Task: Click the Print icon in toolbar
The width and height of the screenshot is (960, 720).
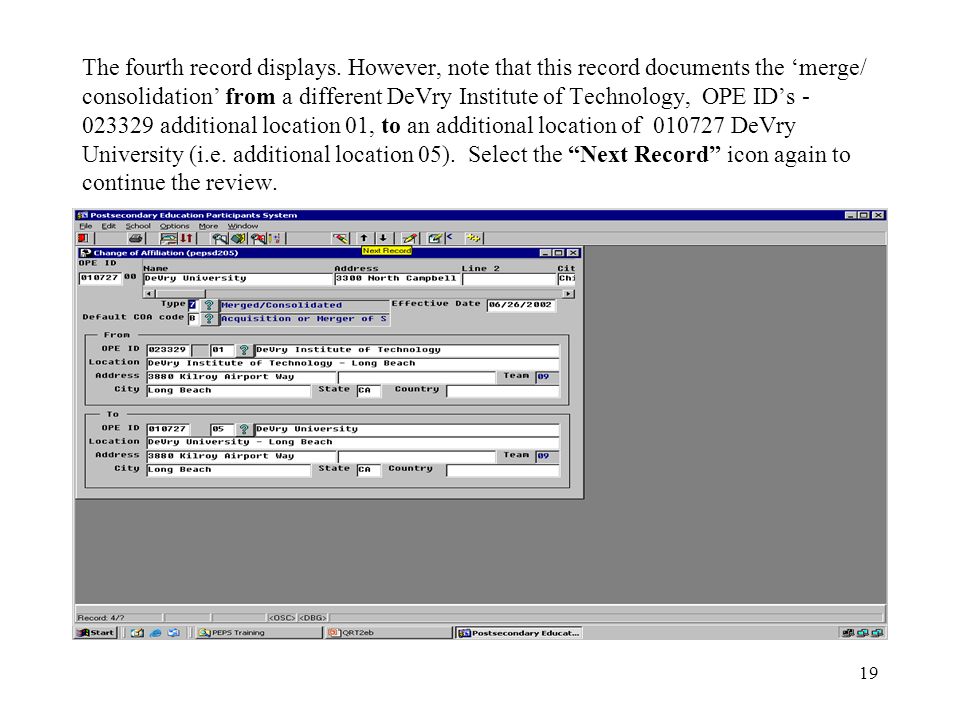Action: [135, 238]
